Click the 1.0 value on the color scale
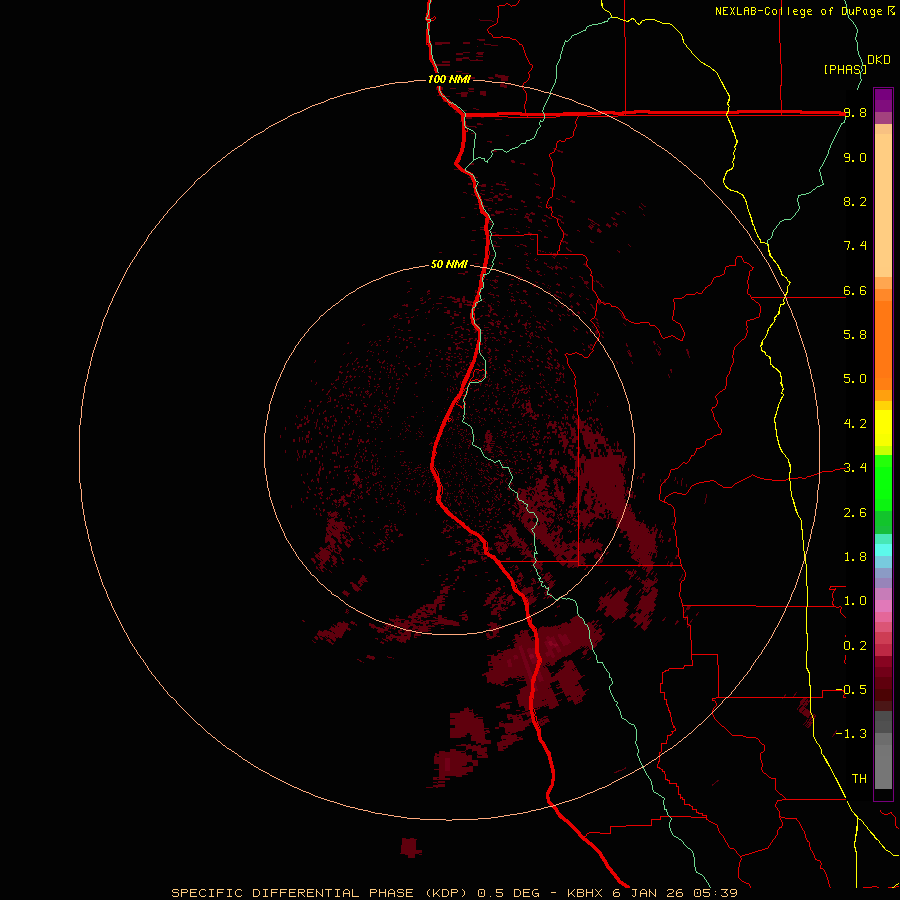900x900 pixels. click(x=855, y=601)
